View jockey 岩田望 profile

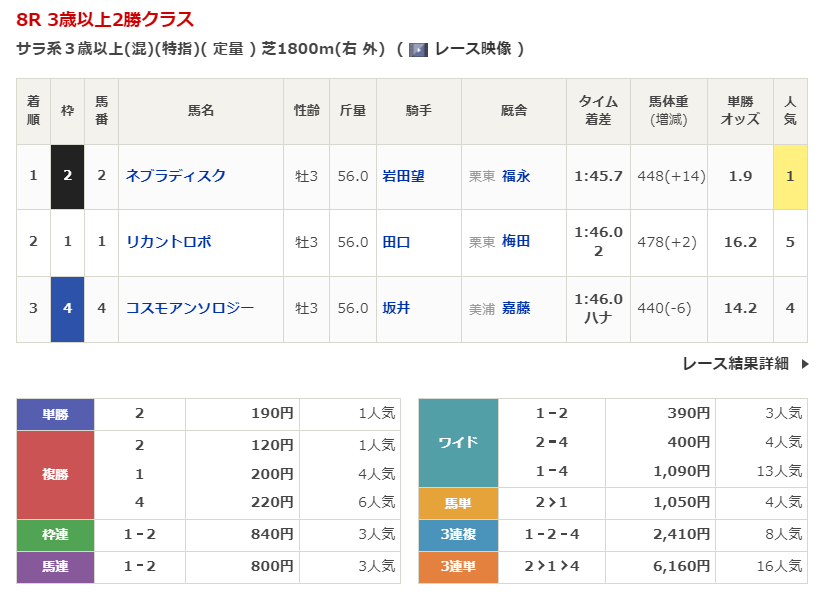pyautogui.click(x=403, y=176)
